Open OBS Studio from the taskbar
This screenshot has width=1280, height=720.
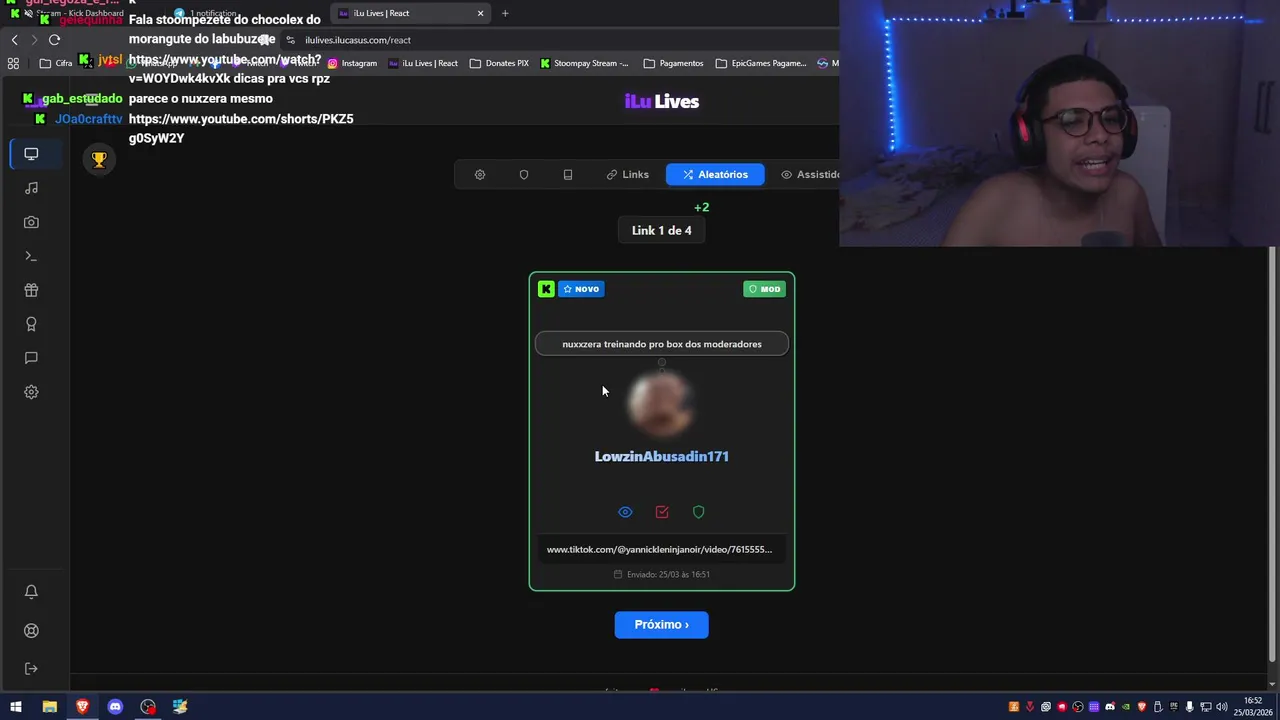click(148, 707)
